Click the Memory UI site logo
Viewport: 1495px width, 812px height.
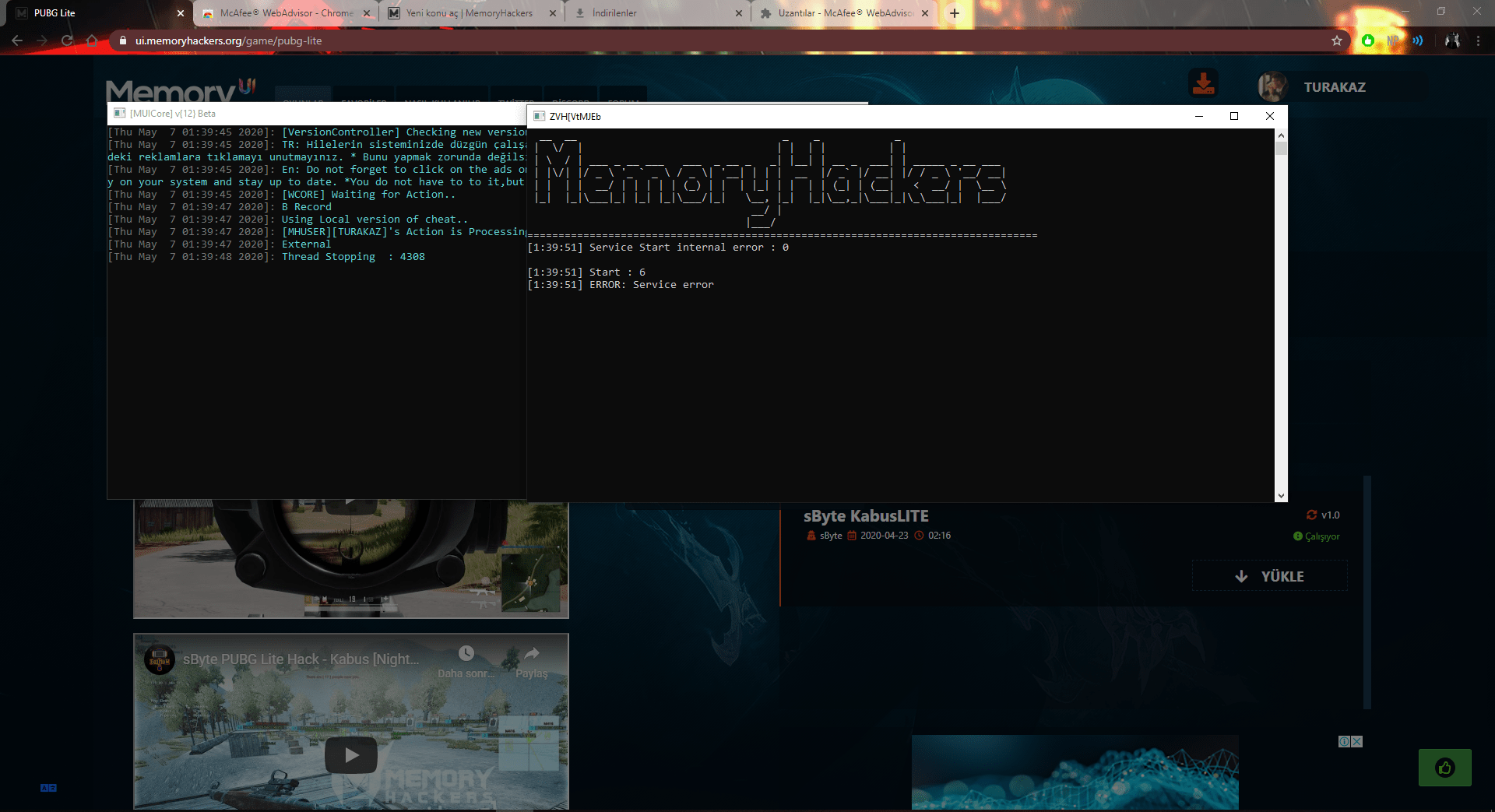pos(181,90)
